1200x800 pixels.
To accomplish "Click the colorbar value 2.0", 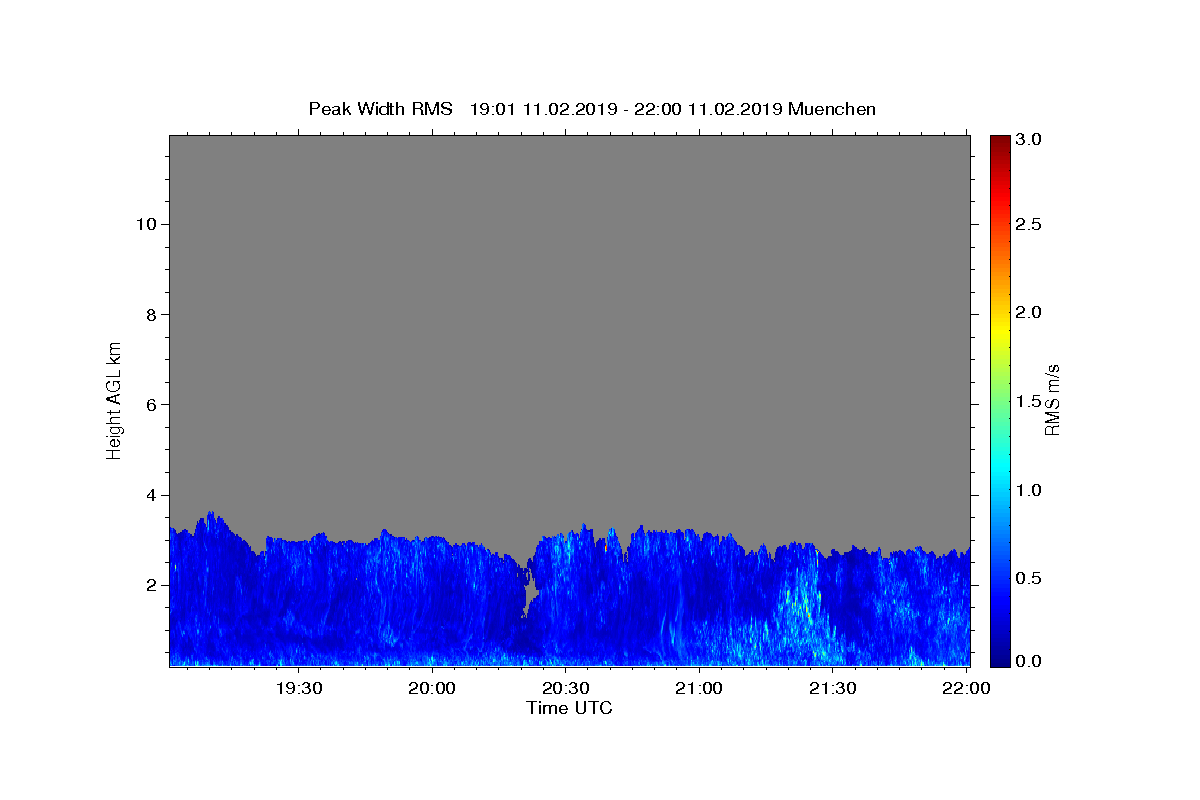I will (1029, 312).
